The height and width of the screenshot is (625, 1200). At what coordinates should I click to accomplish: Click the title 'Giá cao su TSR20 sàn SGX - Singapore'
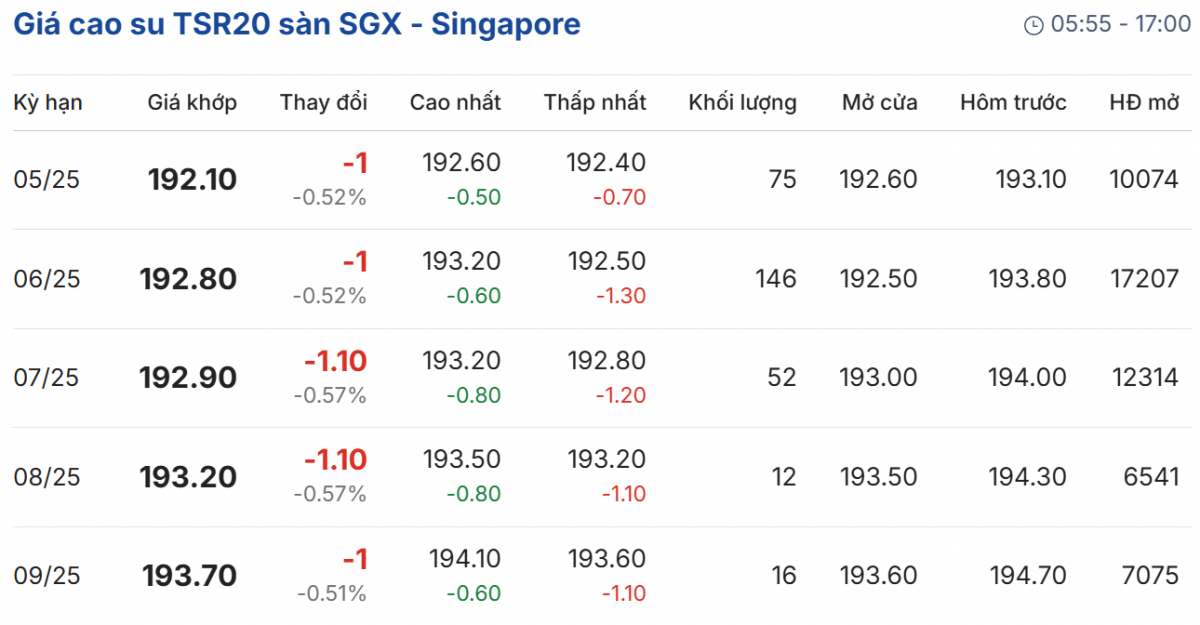297,24
